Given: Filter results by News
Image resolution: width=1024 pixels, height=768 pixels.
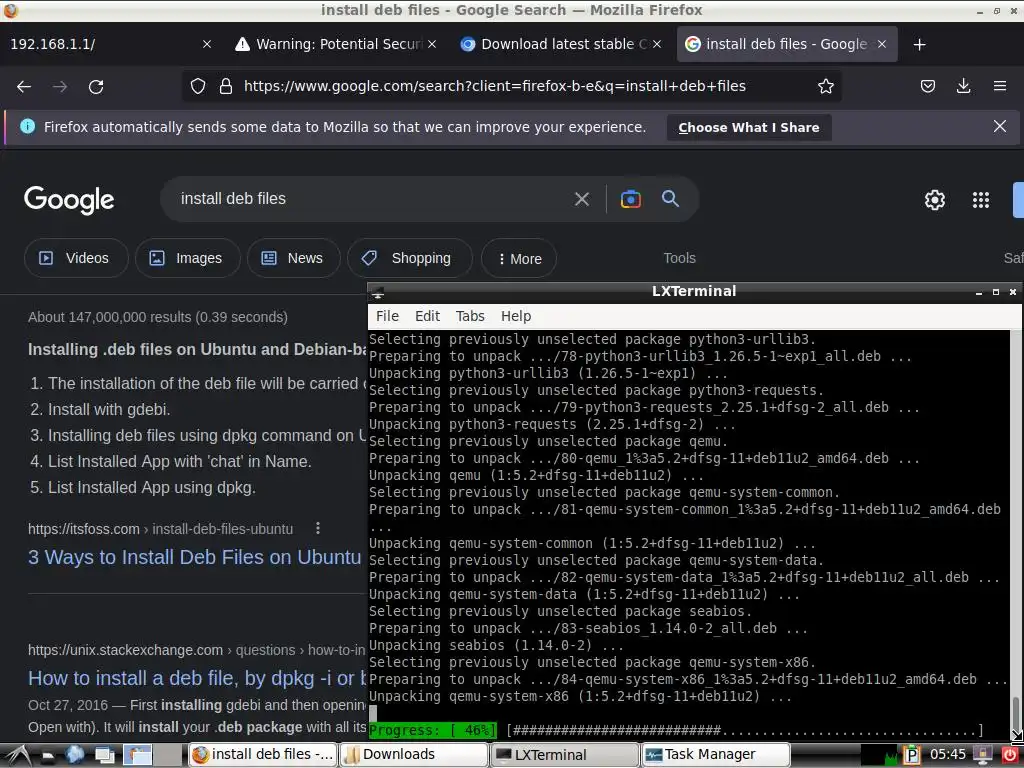Looking at the screenshot, I should (x=293, y=259).
